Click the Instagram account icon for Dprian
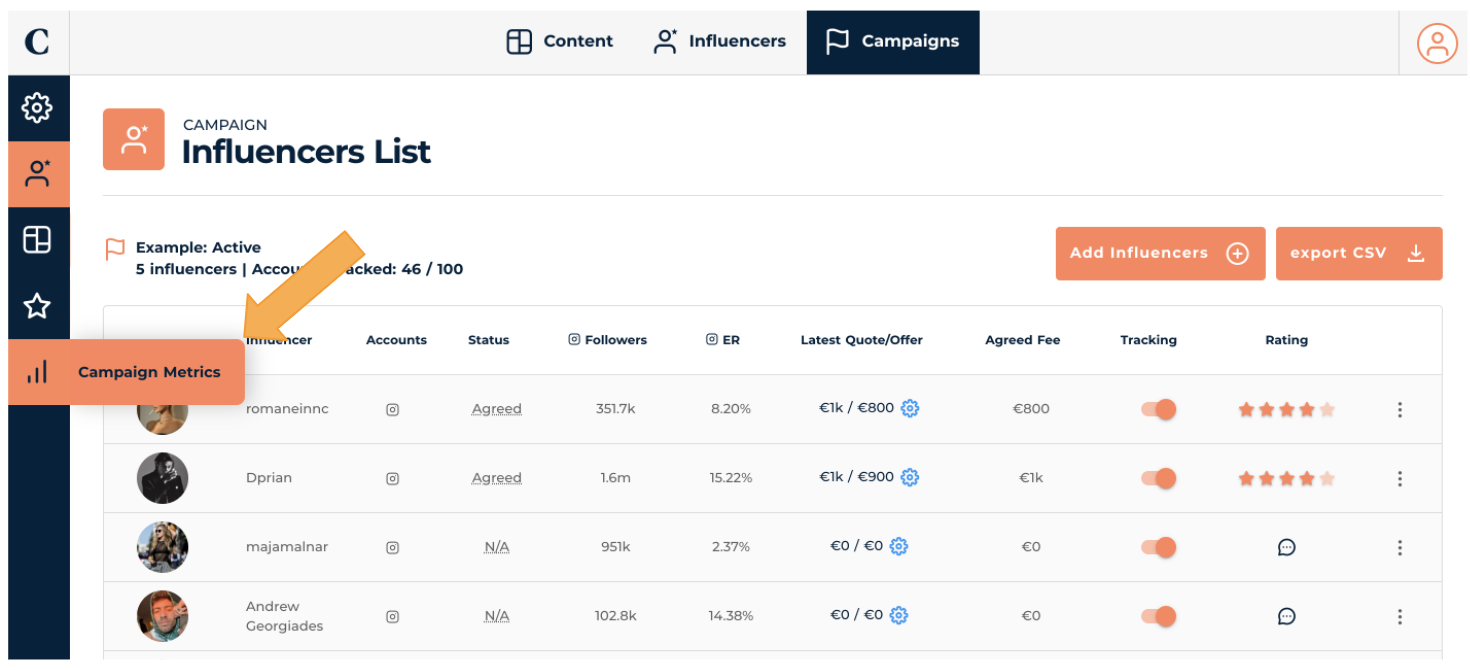This screenshot has height=670, width=1470. coord(393,478)
